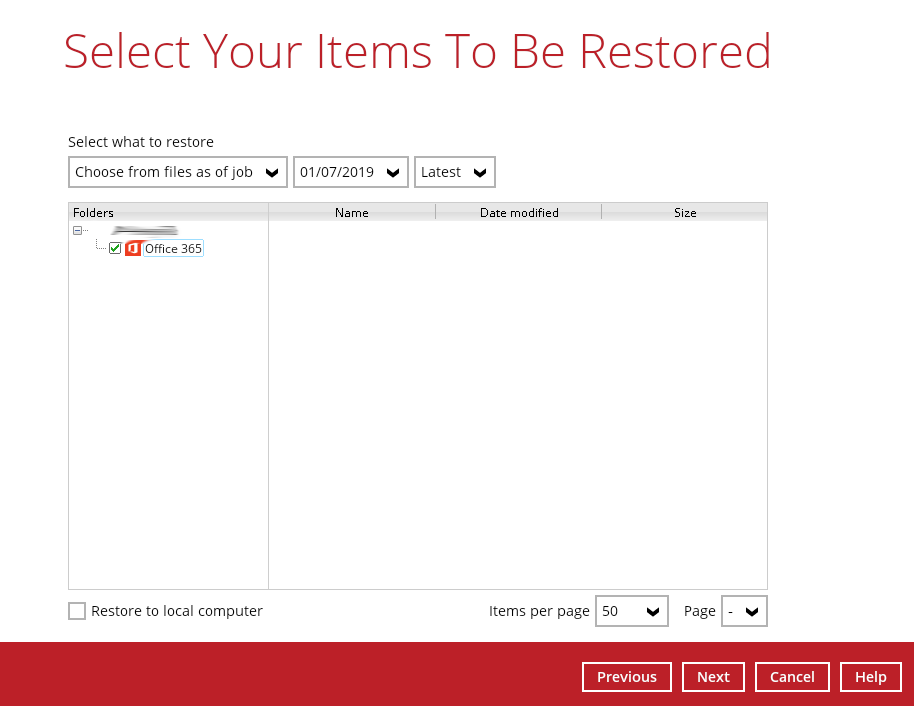Cancel the restore wizard
The height and width of the screenshot is (706, 914).
coord(791,677)
